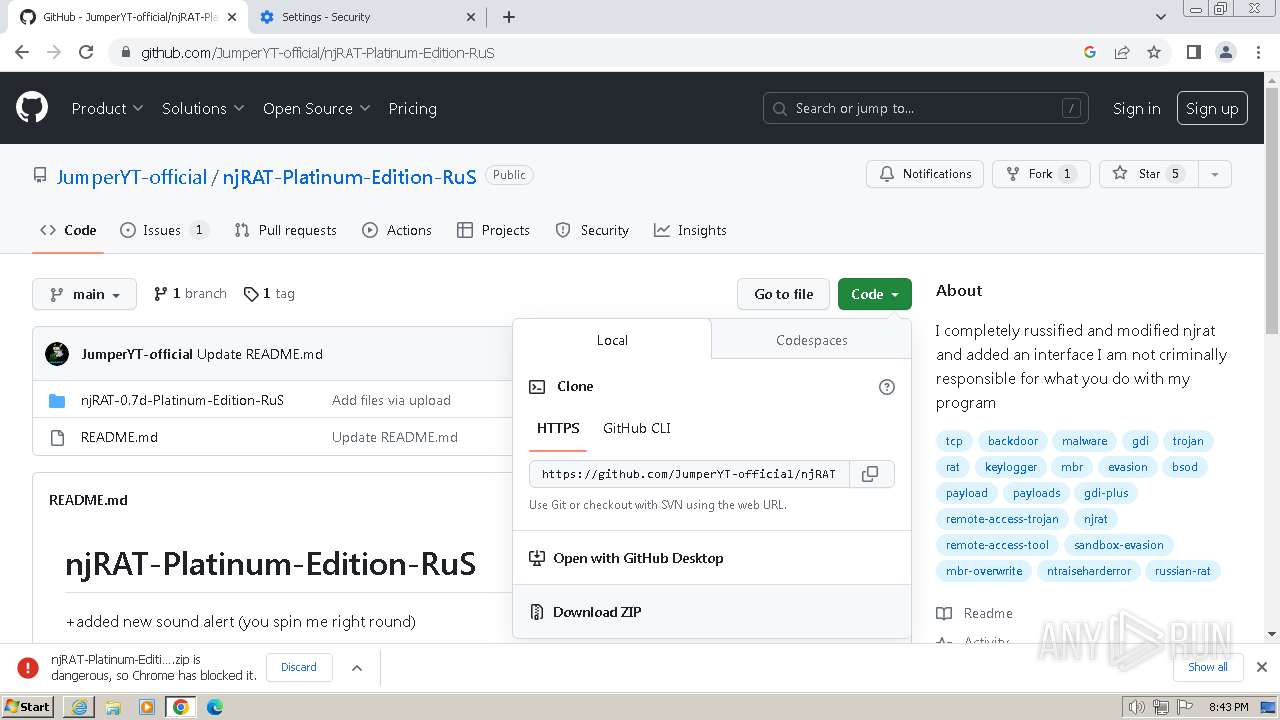1280x720 pixels.
Task: Open the main branch selector
Action: point(84,294)
